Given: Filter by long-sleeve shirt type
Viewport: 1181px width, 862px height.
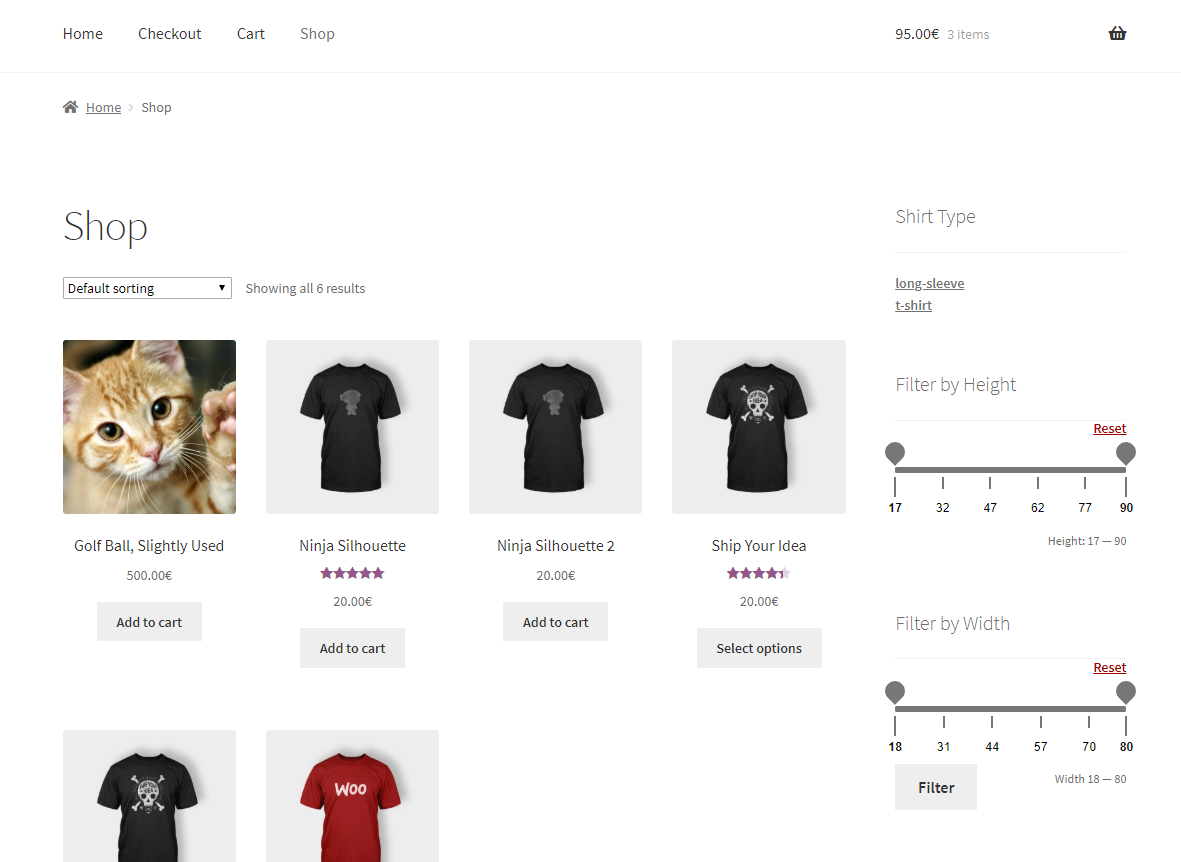Looking at the screenshot, I should tap(929, 284).
